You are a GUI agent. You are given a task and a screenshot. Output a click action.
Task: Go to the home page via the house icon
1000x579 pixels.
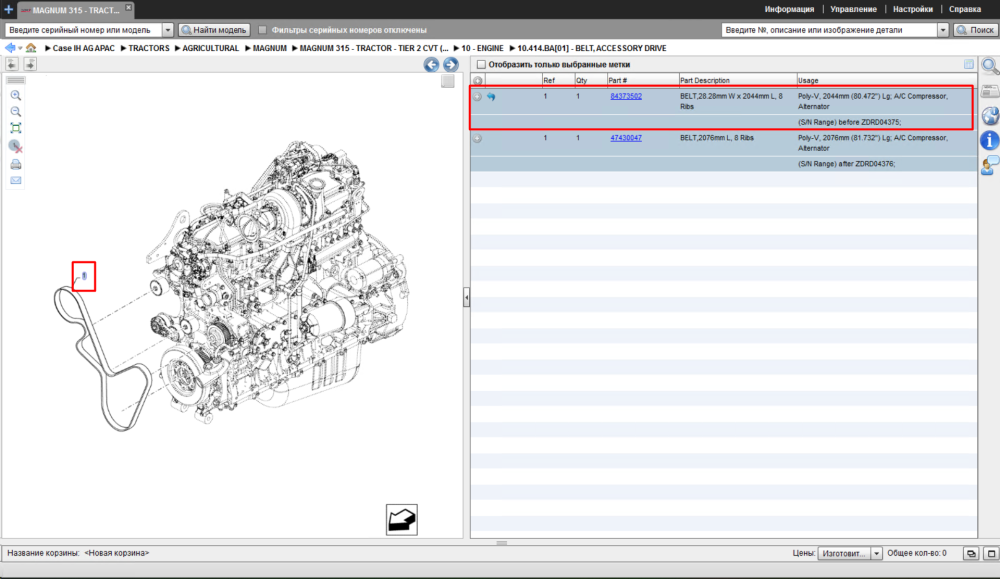31,48
